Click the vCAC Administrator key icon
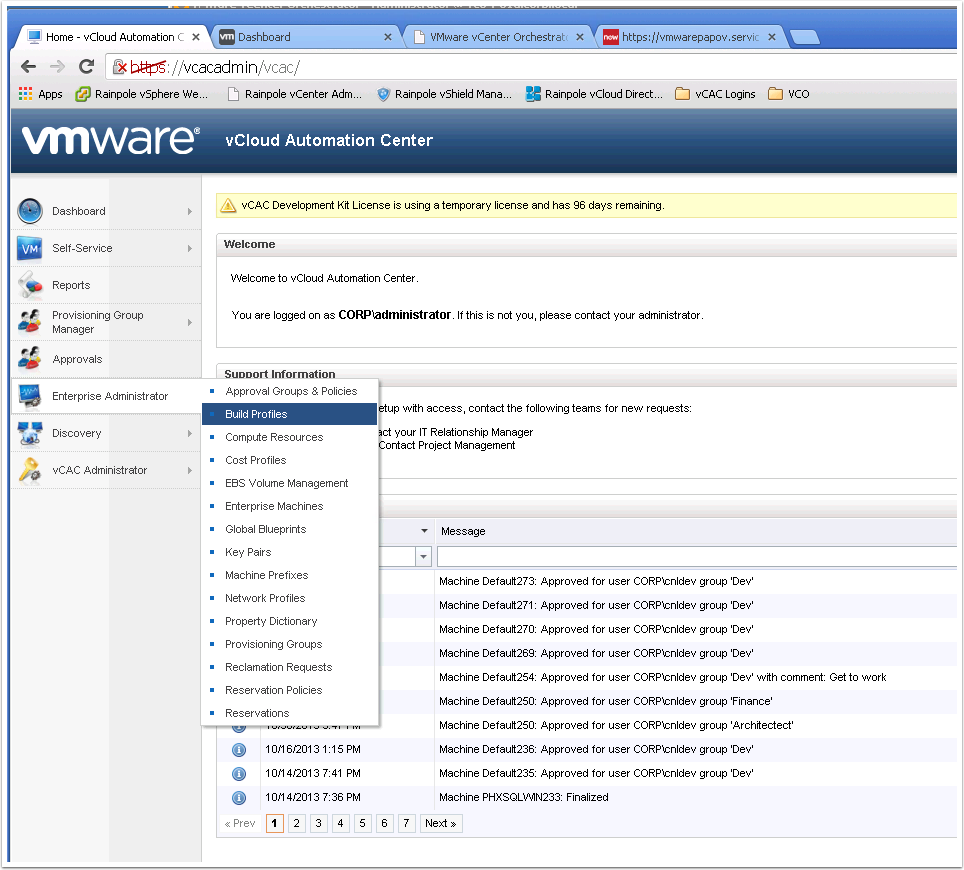This screenshot has height=870, width=964. pyautogui.click(x=30, y=470)
